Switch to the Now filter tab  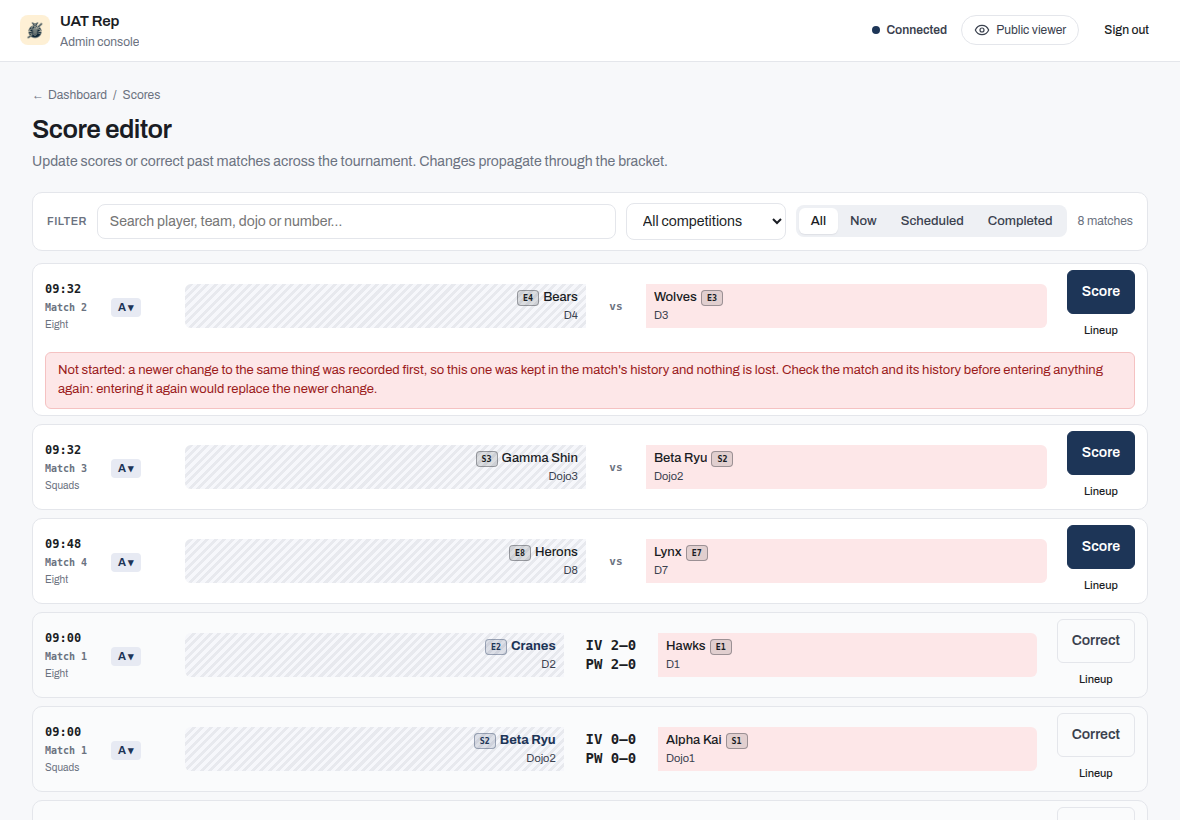pos(863,220)
